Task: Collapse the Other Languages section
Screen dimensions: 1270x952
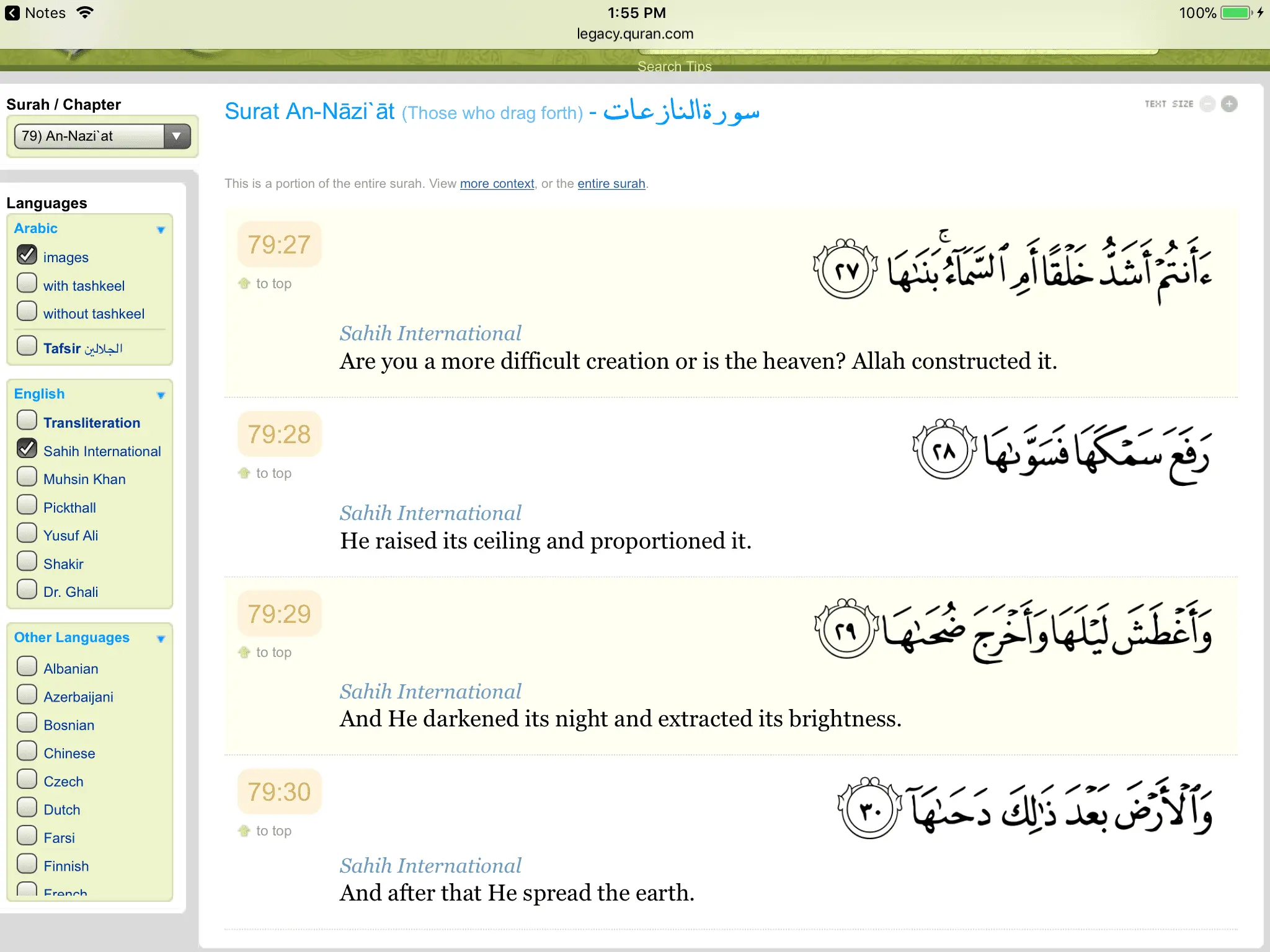Action: [x=161, y=638]
